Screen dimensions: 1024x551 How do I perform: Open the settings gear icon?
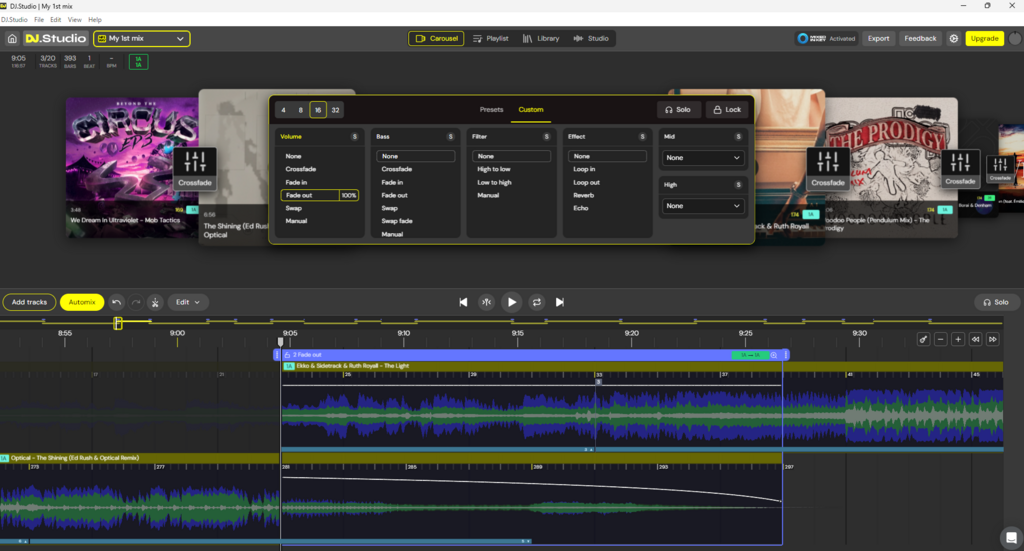pyautogui.click(x=953, y=39)
